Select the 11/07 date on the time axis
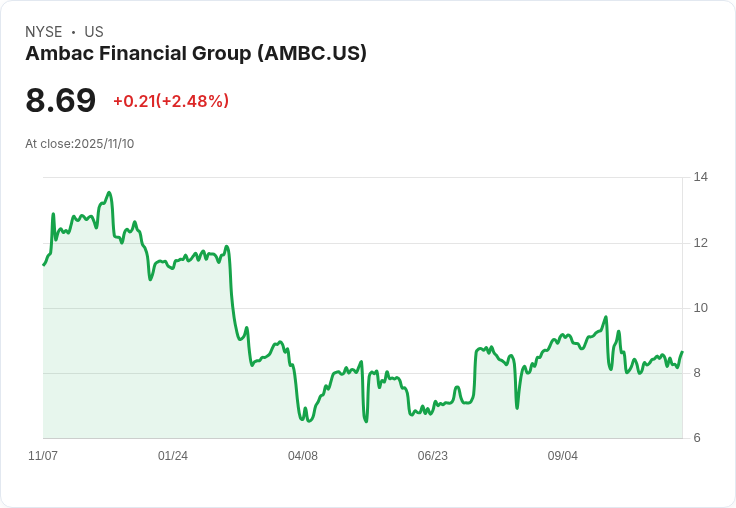 [x=43, y=456]
